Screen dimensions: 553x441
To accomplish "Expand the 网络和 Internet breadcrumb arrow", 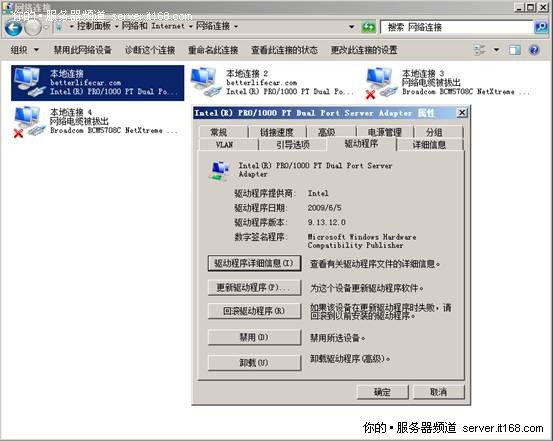I will pyautogui.click(x=190, y=26).
